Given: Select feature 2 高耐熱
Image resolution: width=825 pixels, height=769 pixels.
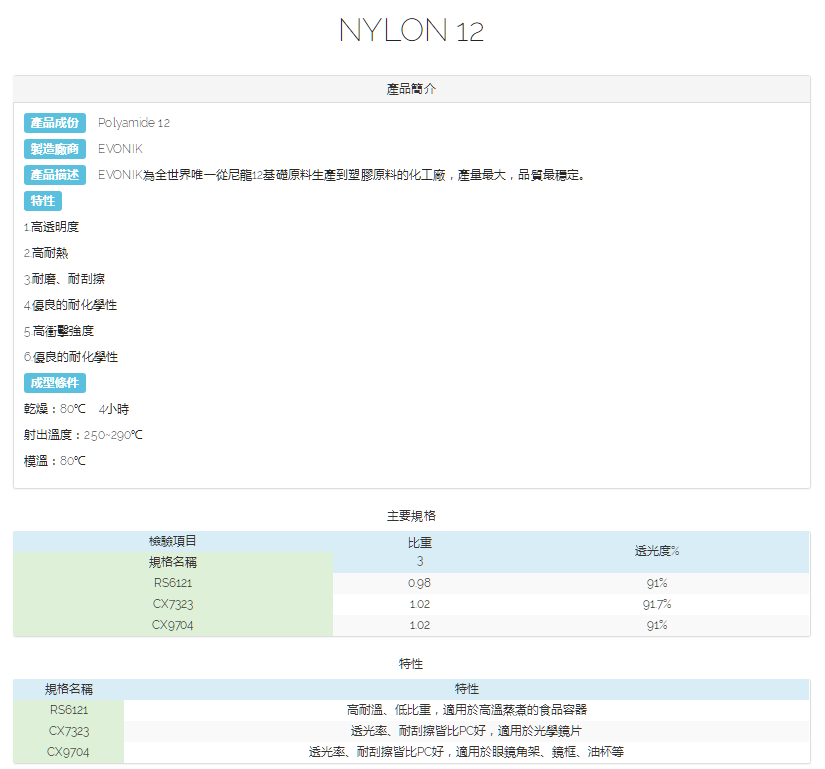Looking at the screenshot, I should tap(46, 253).
